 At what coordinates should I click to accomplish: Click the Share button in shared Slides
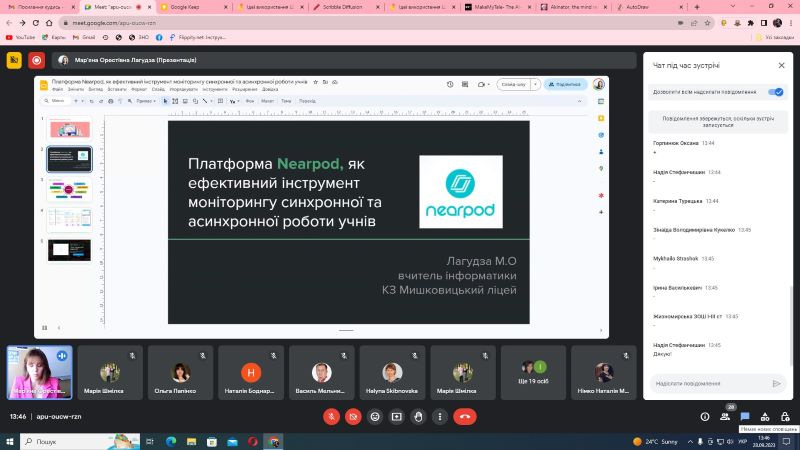point(565,84)
